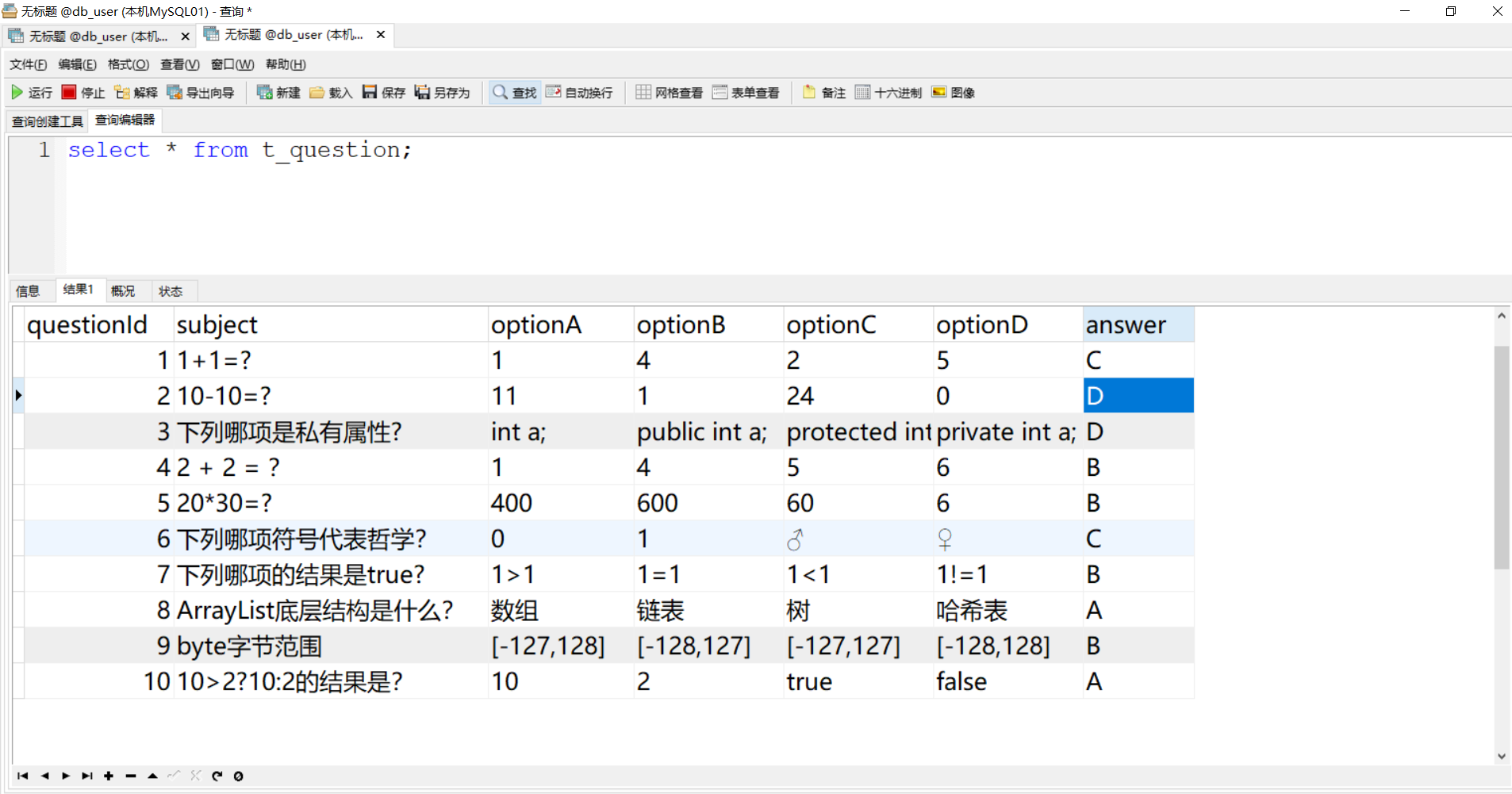The image size is (1512, 794).
Task: Click the subject column header
Action: (x=330, y=325)
